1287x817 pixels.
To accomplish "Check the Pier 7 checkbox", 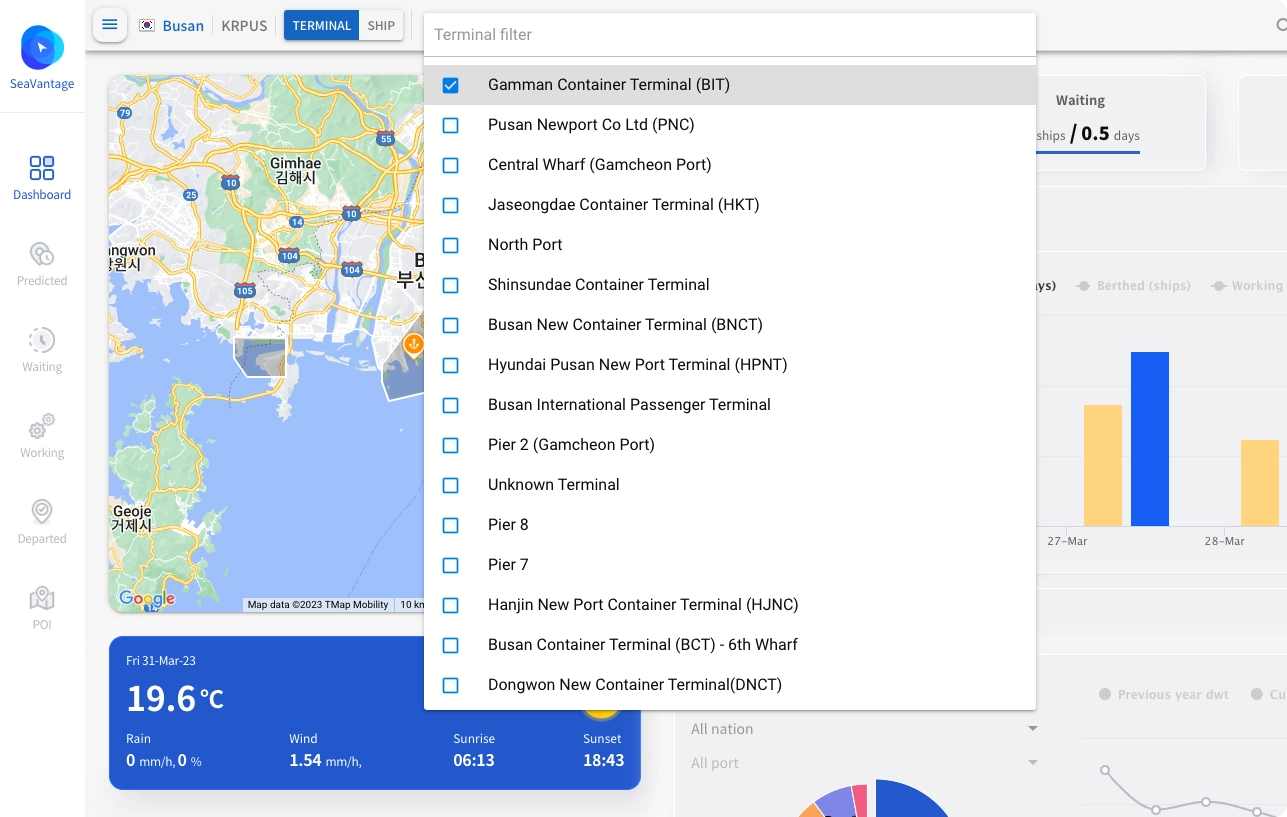I will pyautogui.click(x=451, y=565).
